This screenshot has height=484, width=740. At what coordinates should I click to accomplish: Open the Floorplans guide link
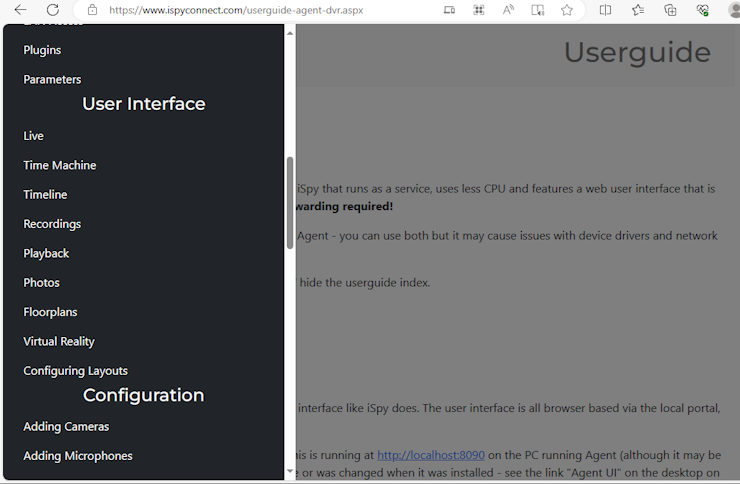(x=50, y=312)
